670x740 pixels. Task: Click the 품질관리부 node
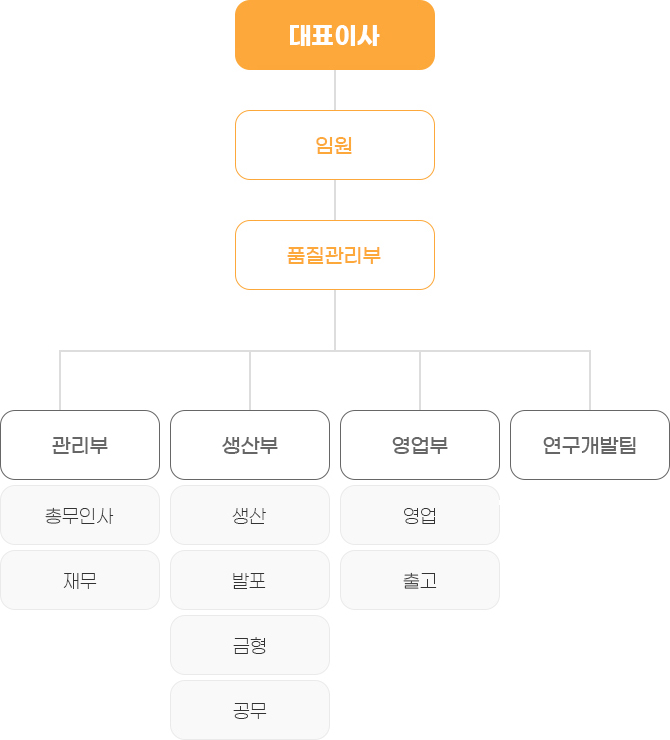[335, 255]
